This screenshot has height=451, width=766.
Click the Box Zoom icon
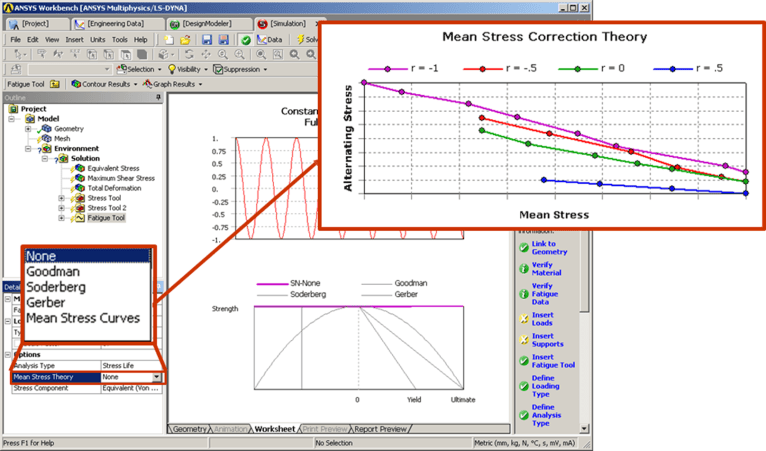pos(239,54)
